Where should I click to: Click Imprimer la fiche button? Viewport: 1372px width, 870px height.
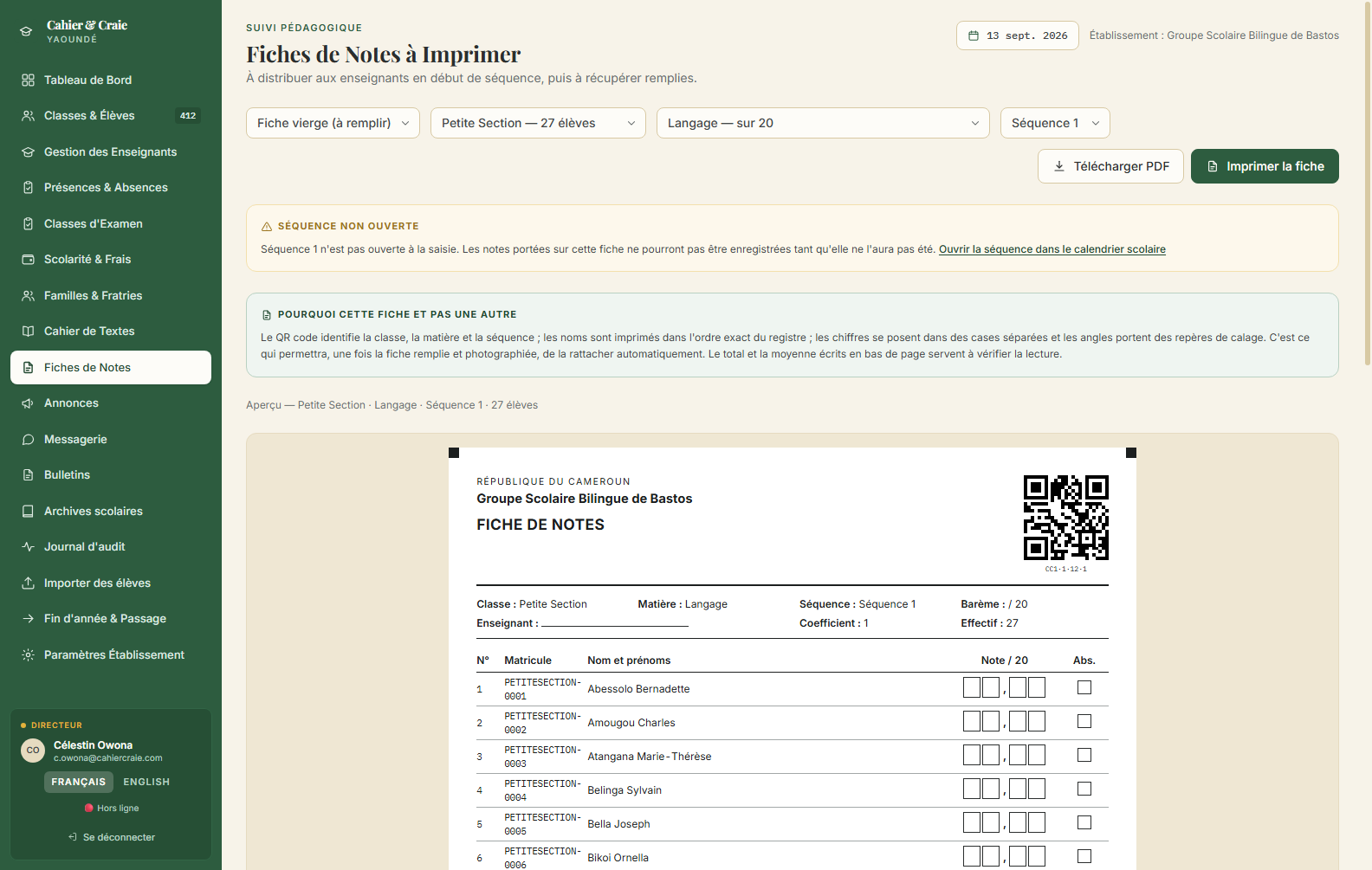(x=1265, y=166)
